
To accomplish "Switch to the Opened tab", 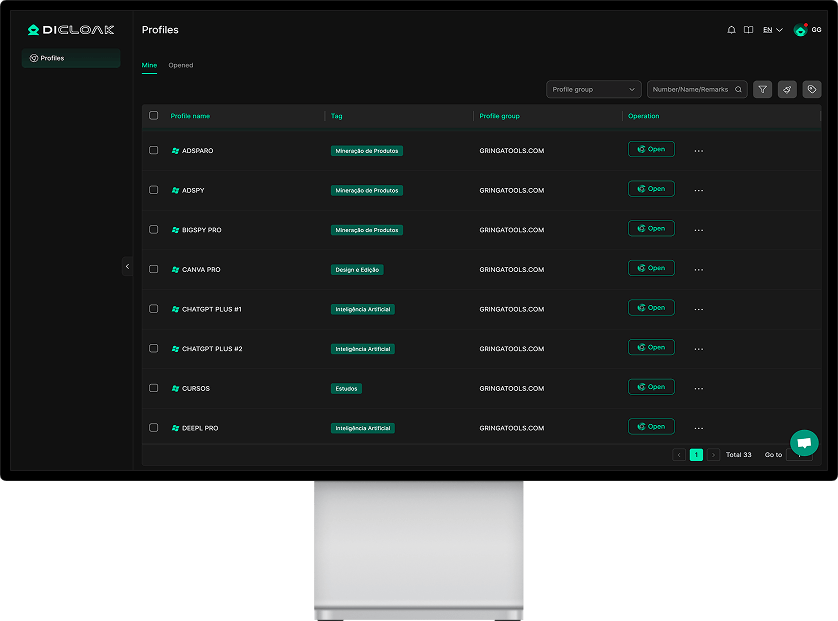I will tap(181, 66).
